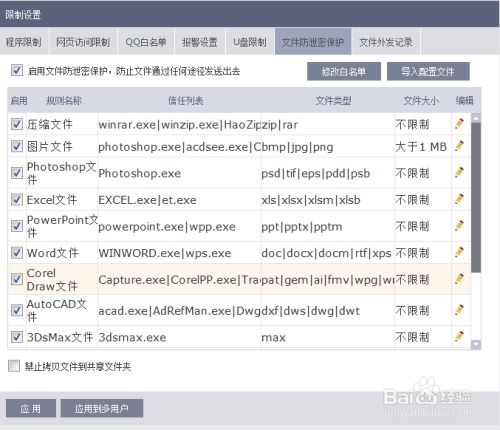Edit 3DsMax文件 rule with pencil icon
This screenshot has height=430, width=500.
click(x=459, y=337)
